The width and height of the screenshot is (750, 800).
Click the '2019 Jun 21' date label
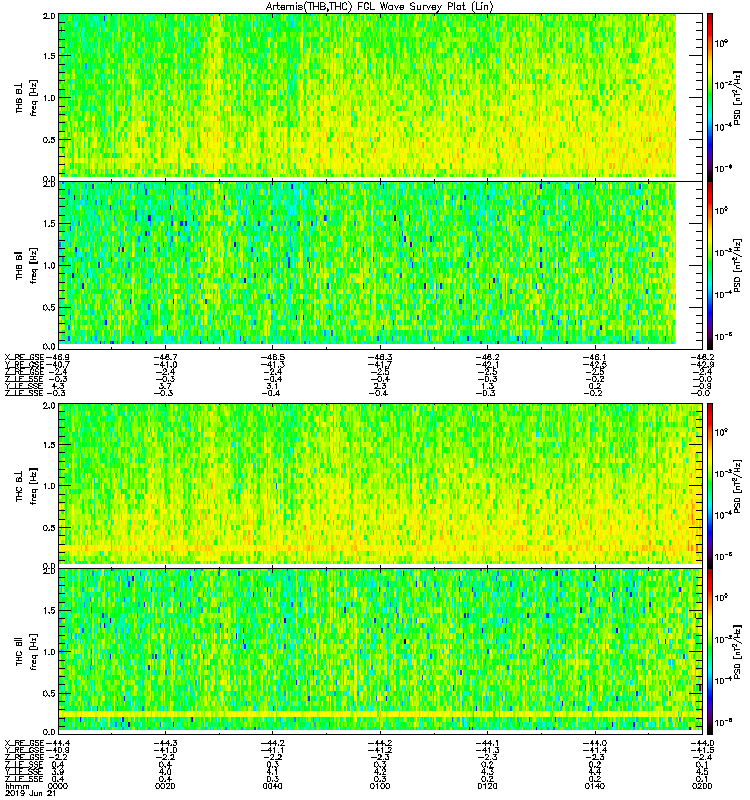point(28,794)
